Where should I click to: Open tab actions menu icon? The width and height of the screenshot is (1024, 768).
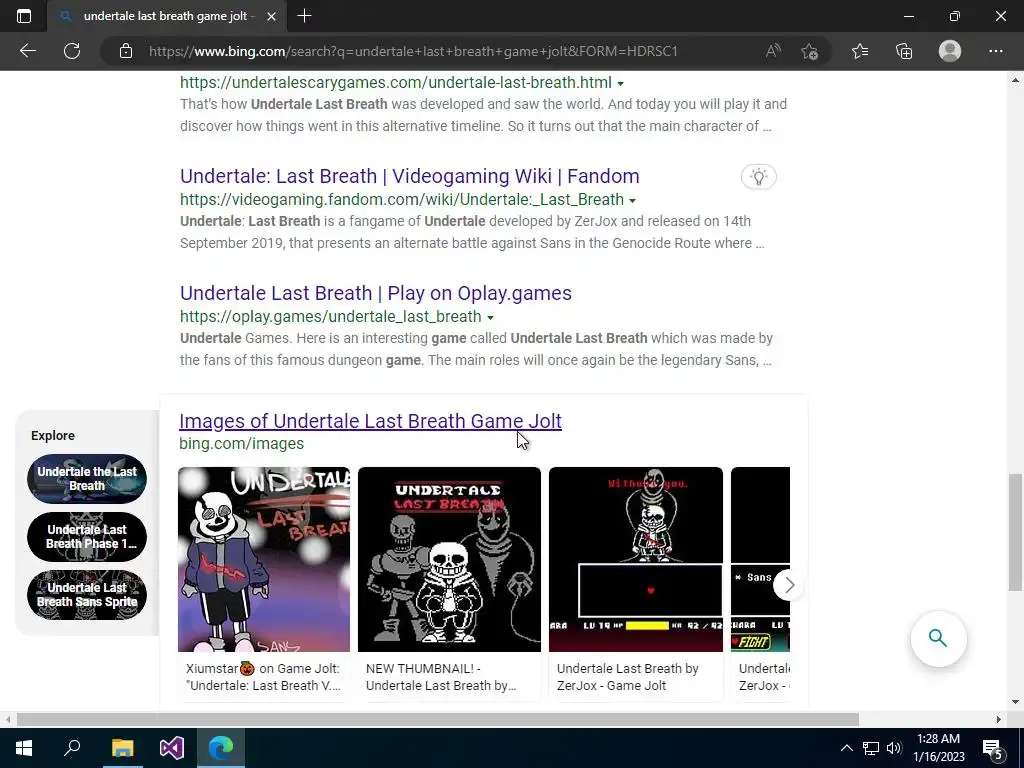[x=24, y=16]
